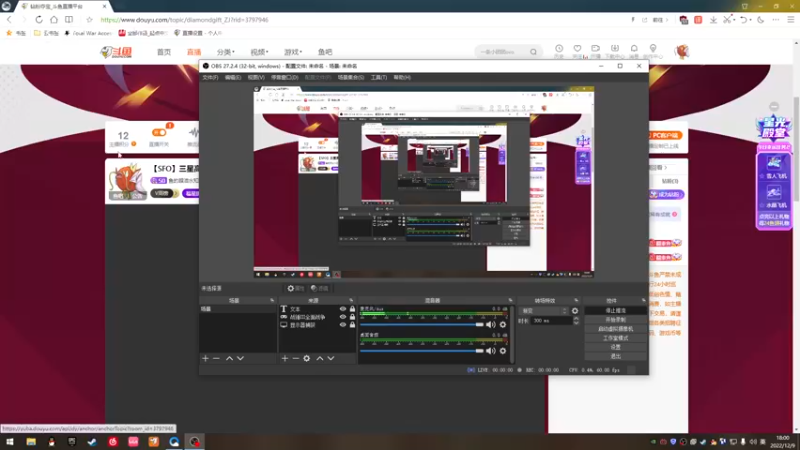This screenshot has width=800, height=450.
Task: Open the scene transition type dropdown
Action: pyautogui.click(x=543, y=311)
